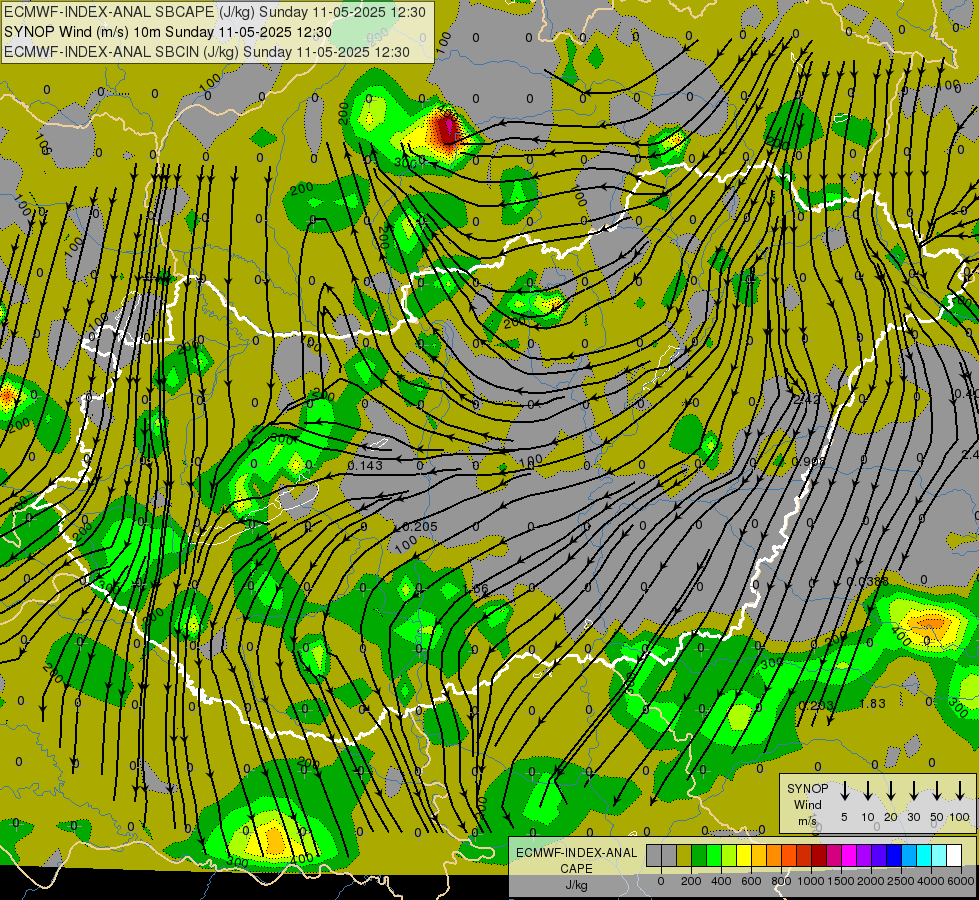The width and height of the screenshot is (979, 900).
Task: Click the wind legend label 100
Action: click(x=960, y=817)
